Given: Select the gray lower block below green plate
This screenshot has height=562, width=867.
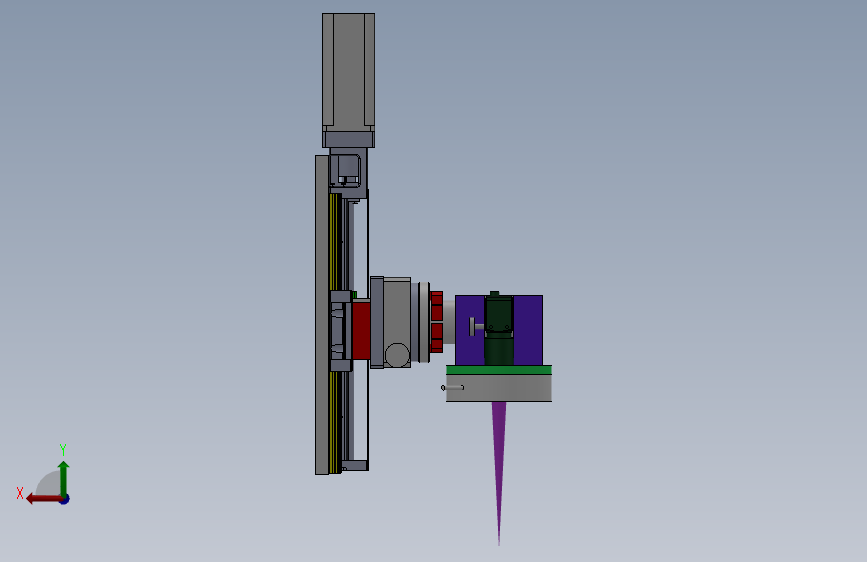Looking at the screenshot, I should 499,388.
